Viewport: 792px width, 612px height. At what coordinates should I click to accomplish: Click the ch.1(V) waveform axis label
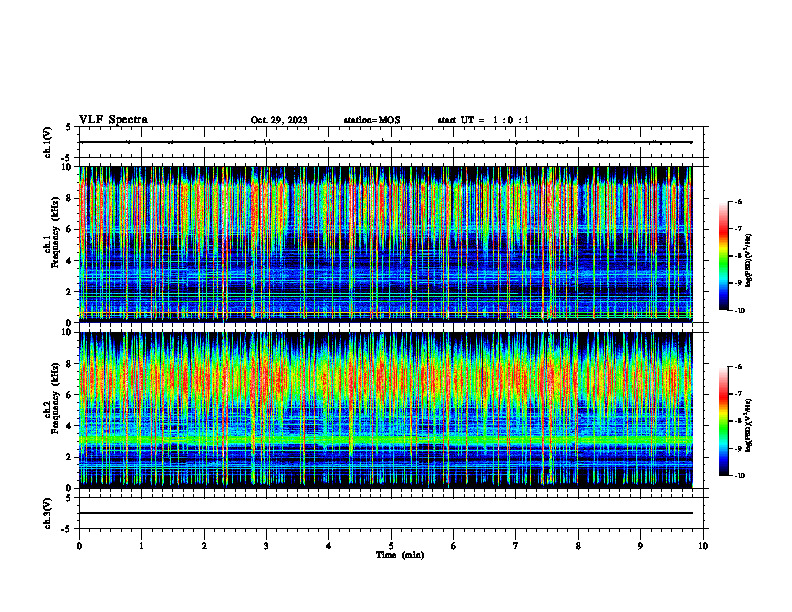coord(48,142)
